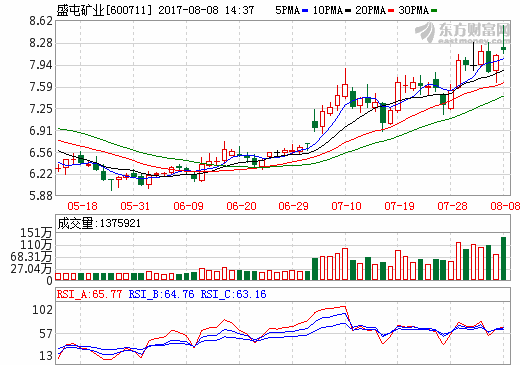The height and width of the screenshot is (365, 520).
Task: Click the 6.22 price axis label
Action: click(x=41, y=174)
